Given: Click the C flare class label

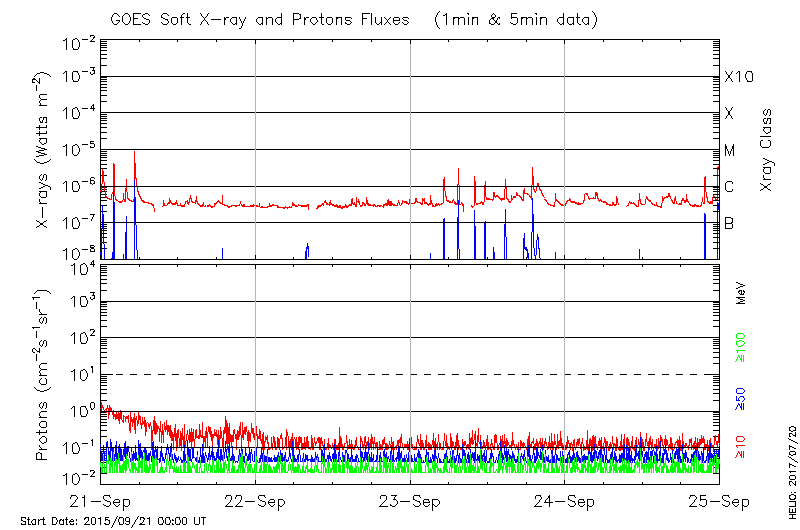Looking at the screenshot, I should tap(729, 187).
